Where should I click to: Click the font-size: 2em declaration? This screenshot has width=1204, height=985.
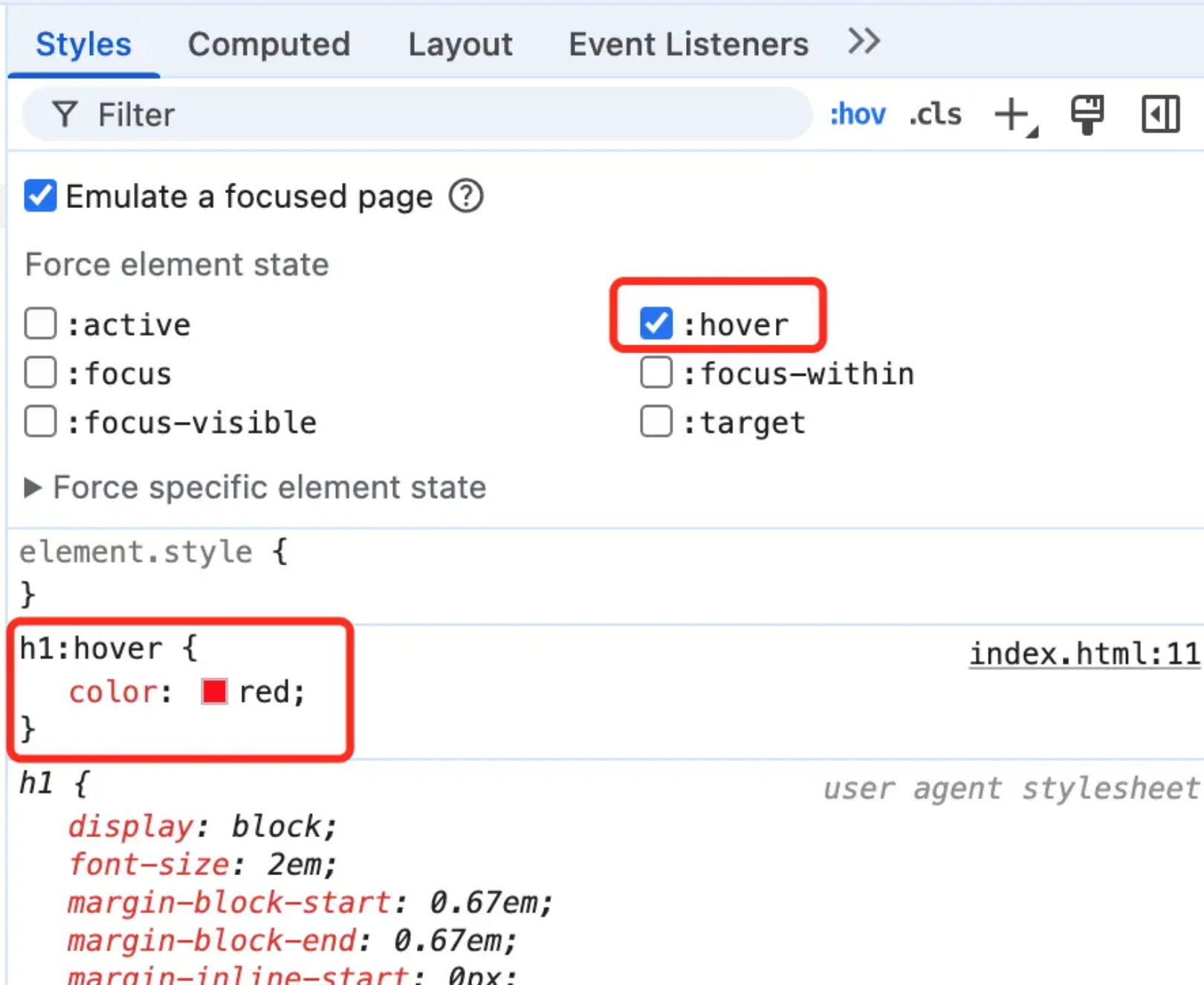202,864
